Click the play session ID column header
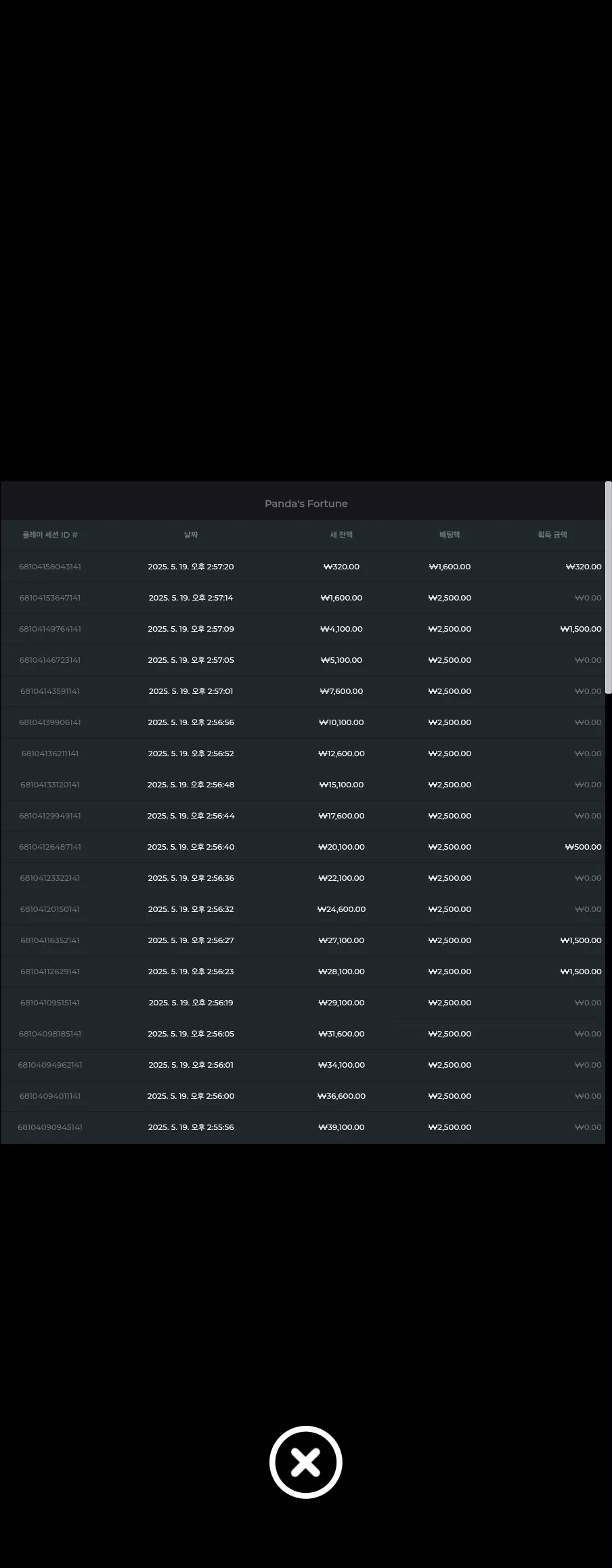612x1568 pixels. [x=50, y=535]
